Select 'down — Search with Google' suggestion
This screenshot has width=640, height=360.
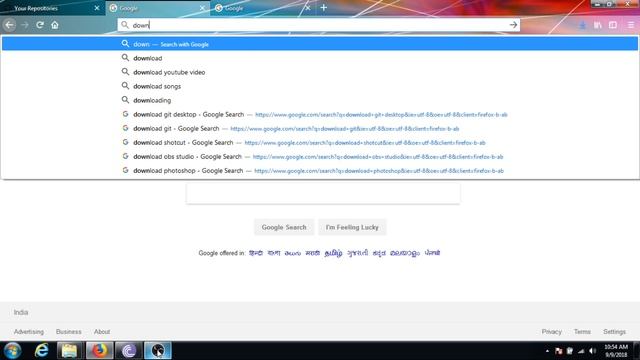320,44
